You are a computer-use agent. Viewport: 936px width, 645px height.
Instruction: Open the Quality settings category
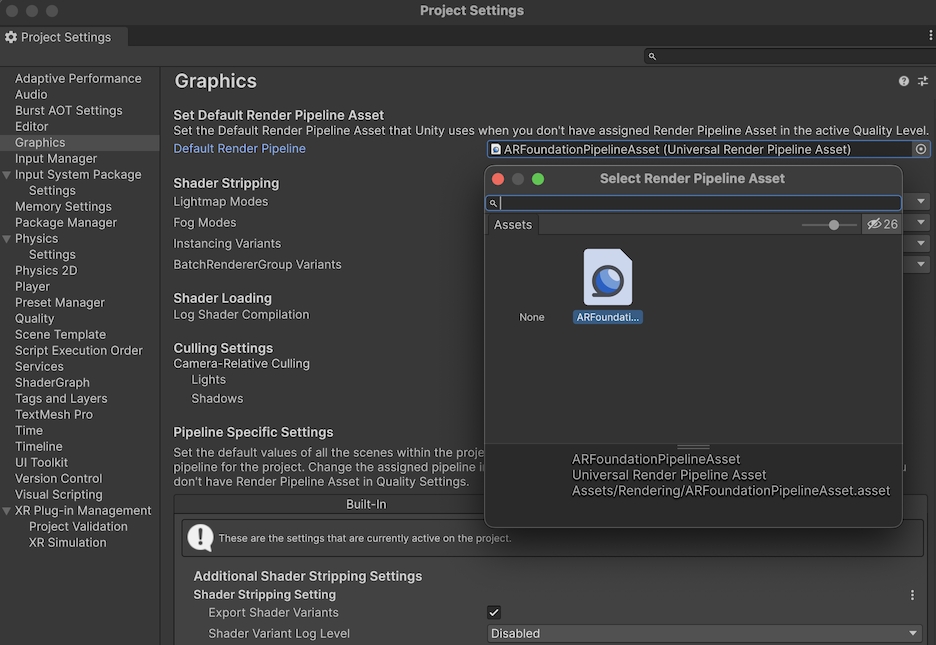click(x=35, y=318)
